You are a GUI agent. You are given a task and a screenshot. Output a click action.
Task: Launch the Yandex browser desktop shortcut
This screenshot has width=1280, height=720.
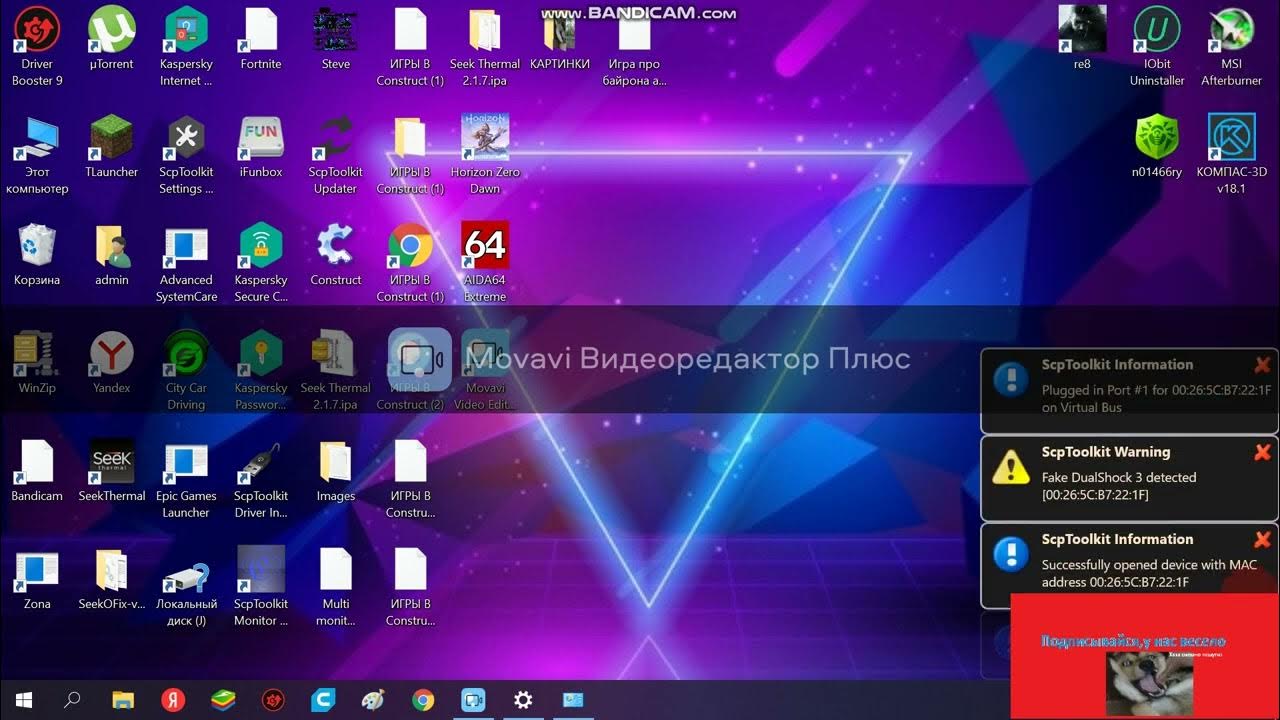point(112,354)
